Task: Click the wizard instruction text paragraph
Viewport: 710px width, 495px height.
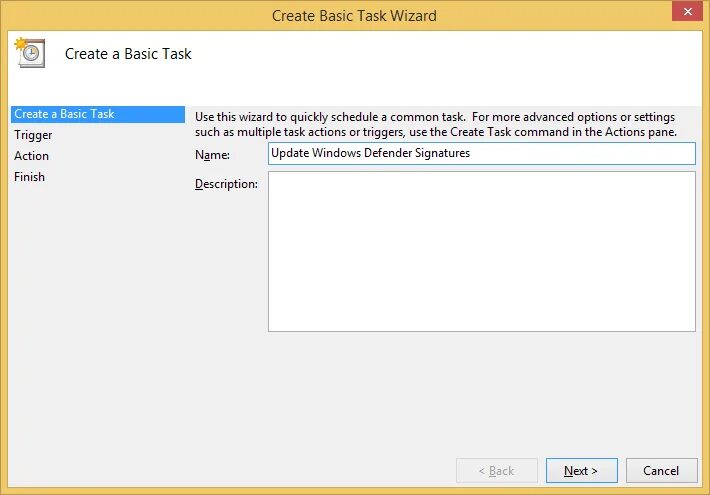Action: click(436, 124)
